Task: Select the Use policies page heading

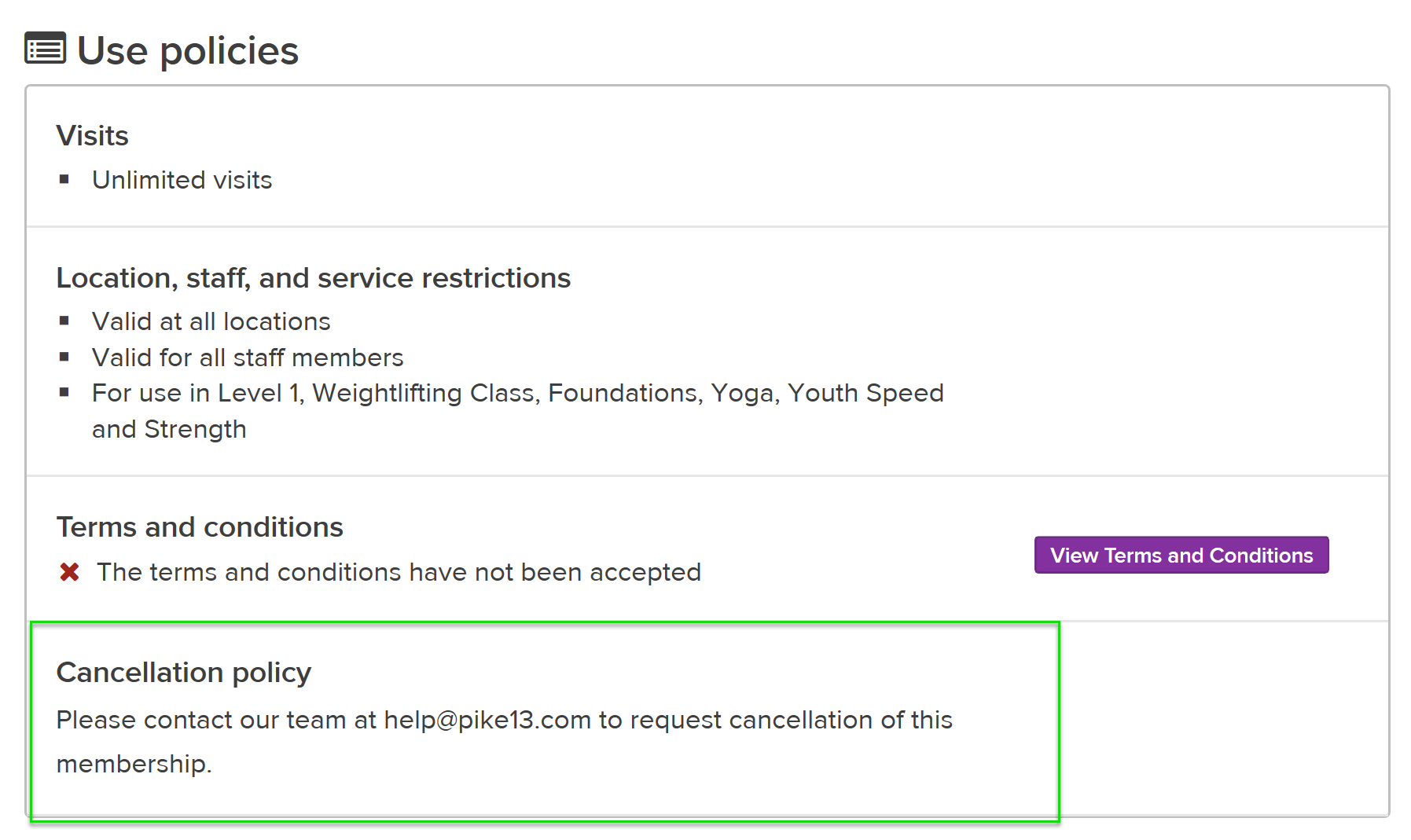Action: click(188, 51)
